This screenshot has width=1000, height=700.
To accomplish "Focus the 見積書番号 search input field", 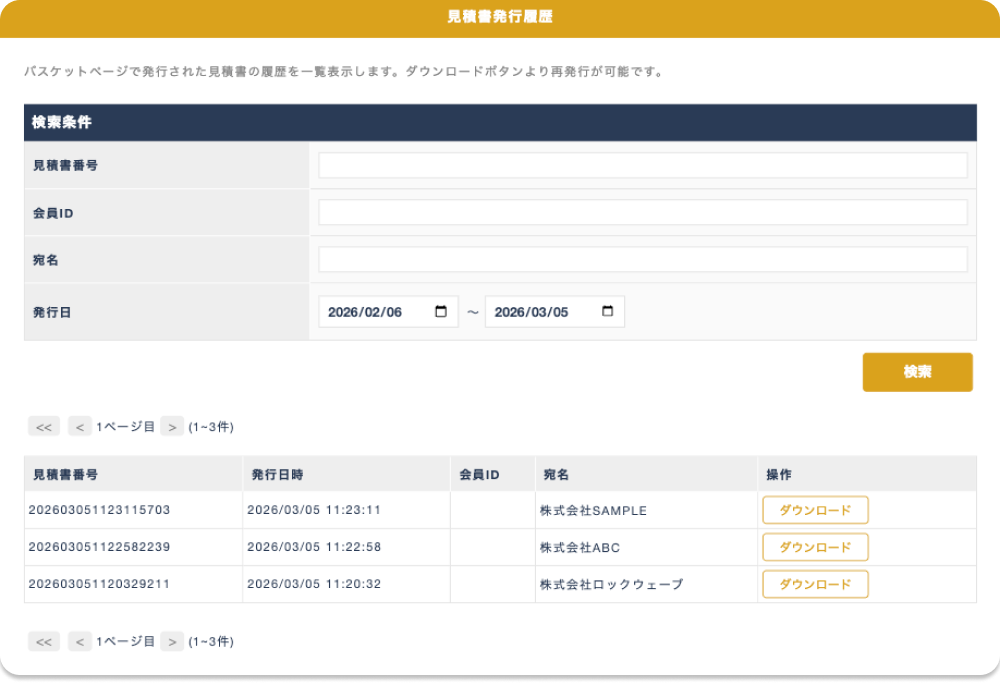I will tap(642, 166).
